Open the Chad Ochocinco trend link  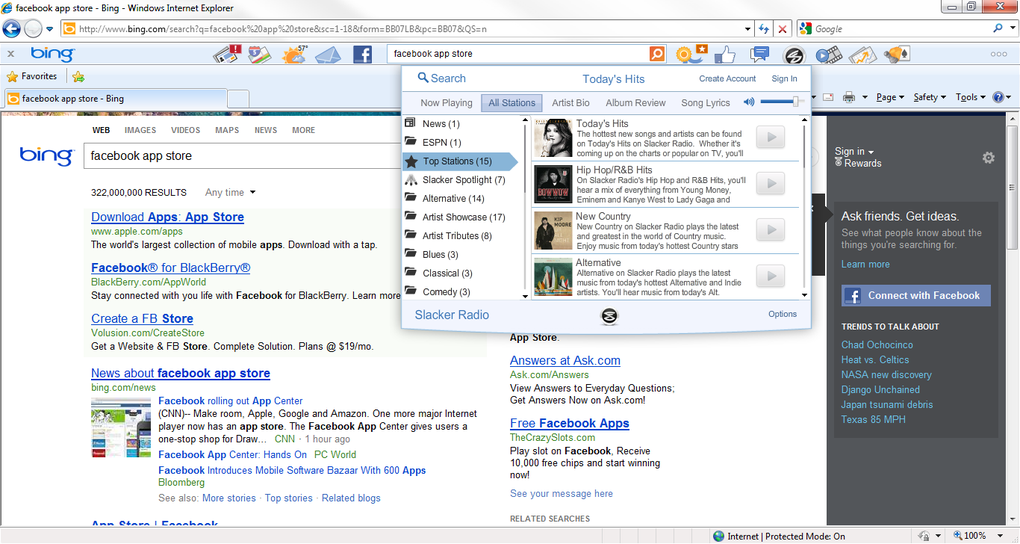click(877, 345)
